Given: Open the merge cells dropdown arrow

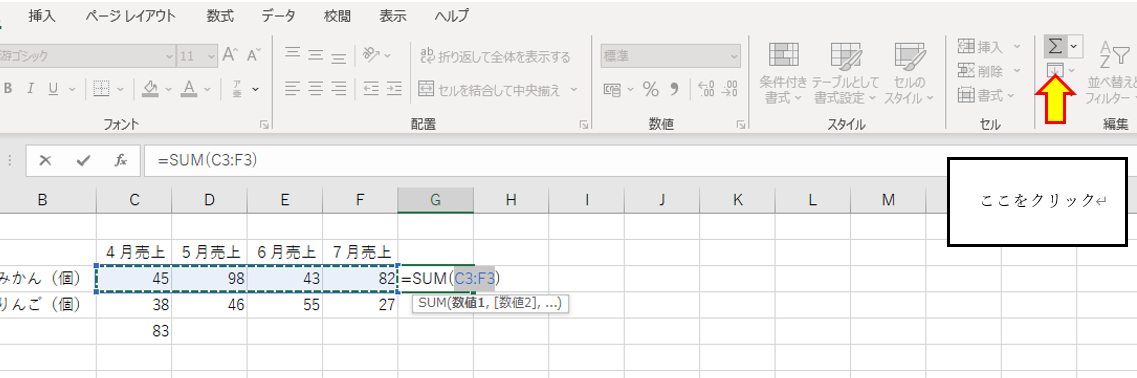Looking at the screenshot, I should (574, 90).
